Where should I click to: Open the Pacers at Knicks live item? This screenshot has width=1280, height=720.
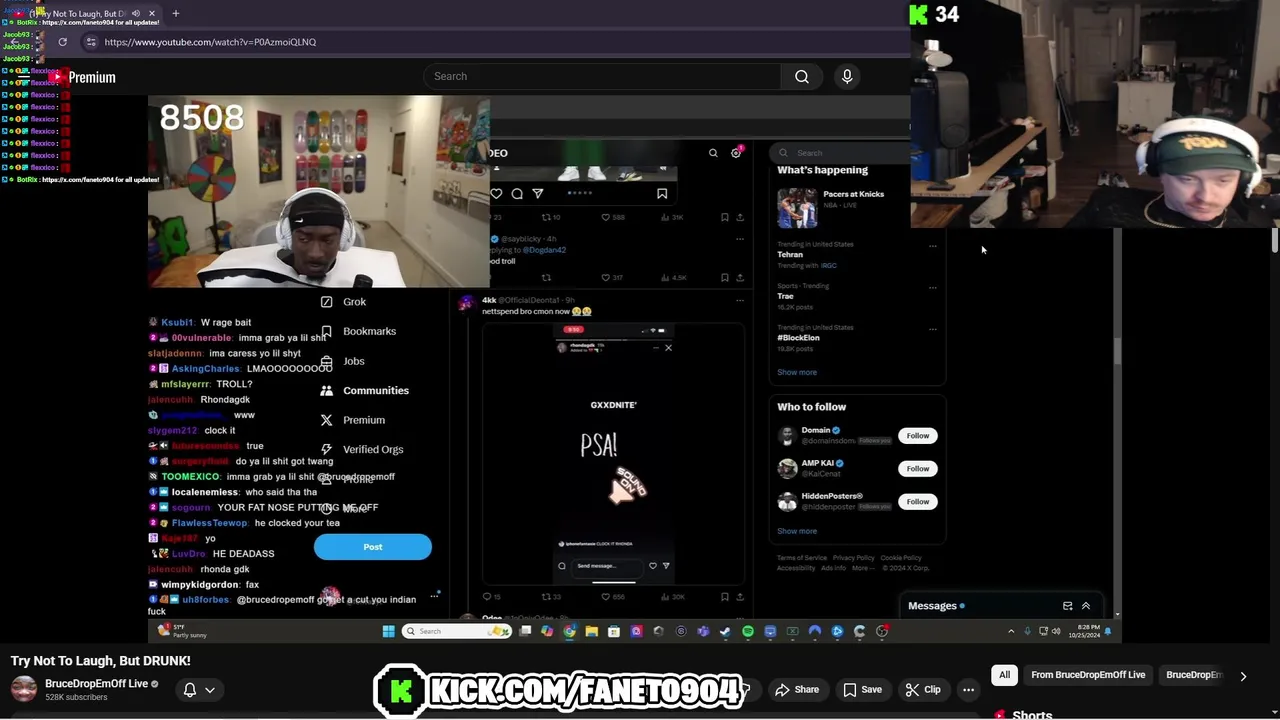(x=832, y=207)
